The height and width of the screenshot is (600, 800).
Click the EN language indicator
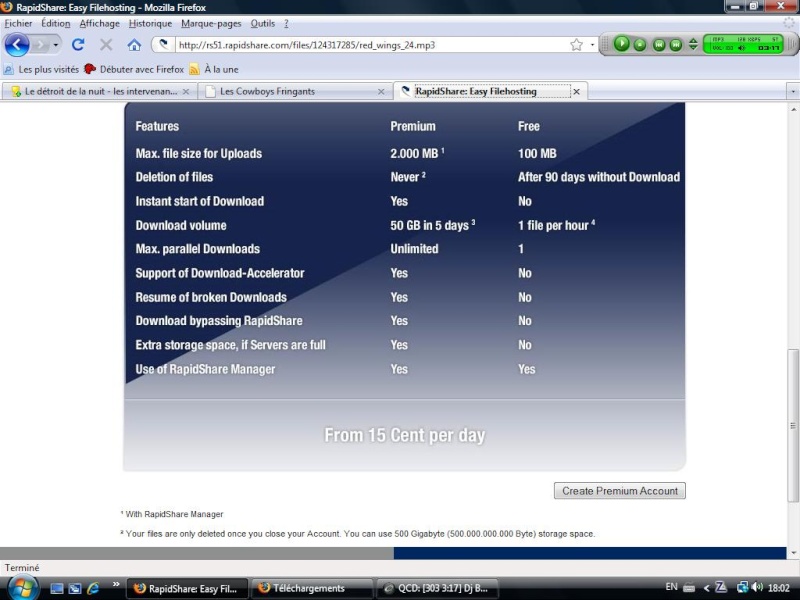[671, 587]
